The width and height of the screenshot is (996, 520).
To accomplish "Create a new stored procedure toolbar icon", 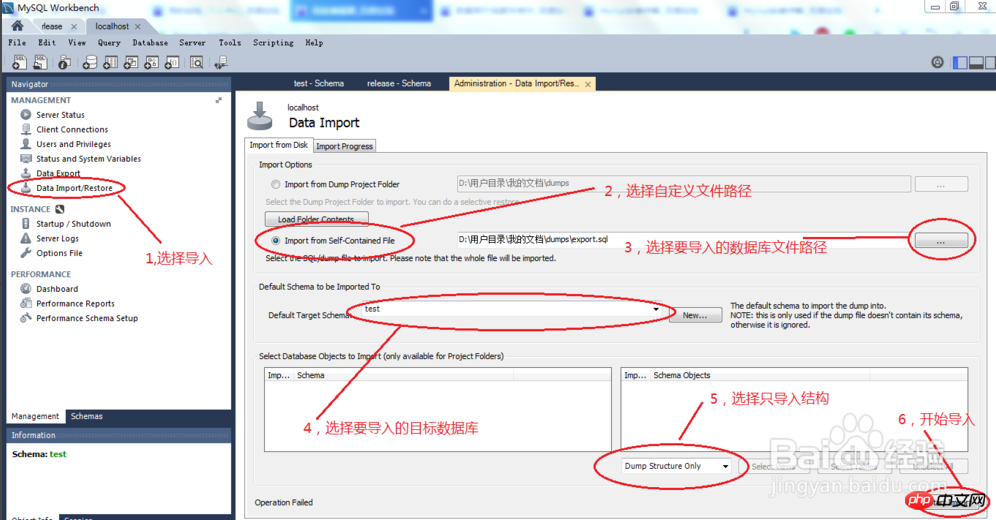I will tap(151, 62).
